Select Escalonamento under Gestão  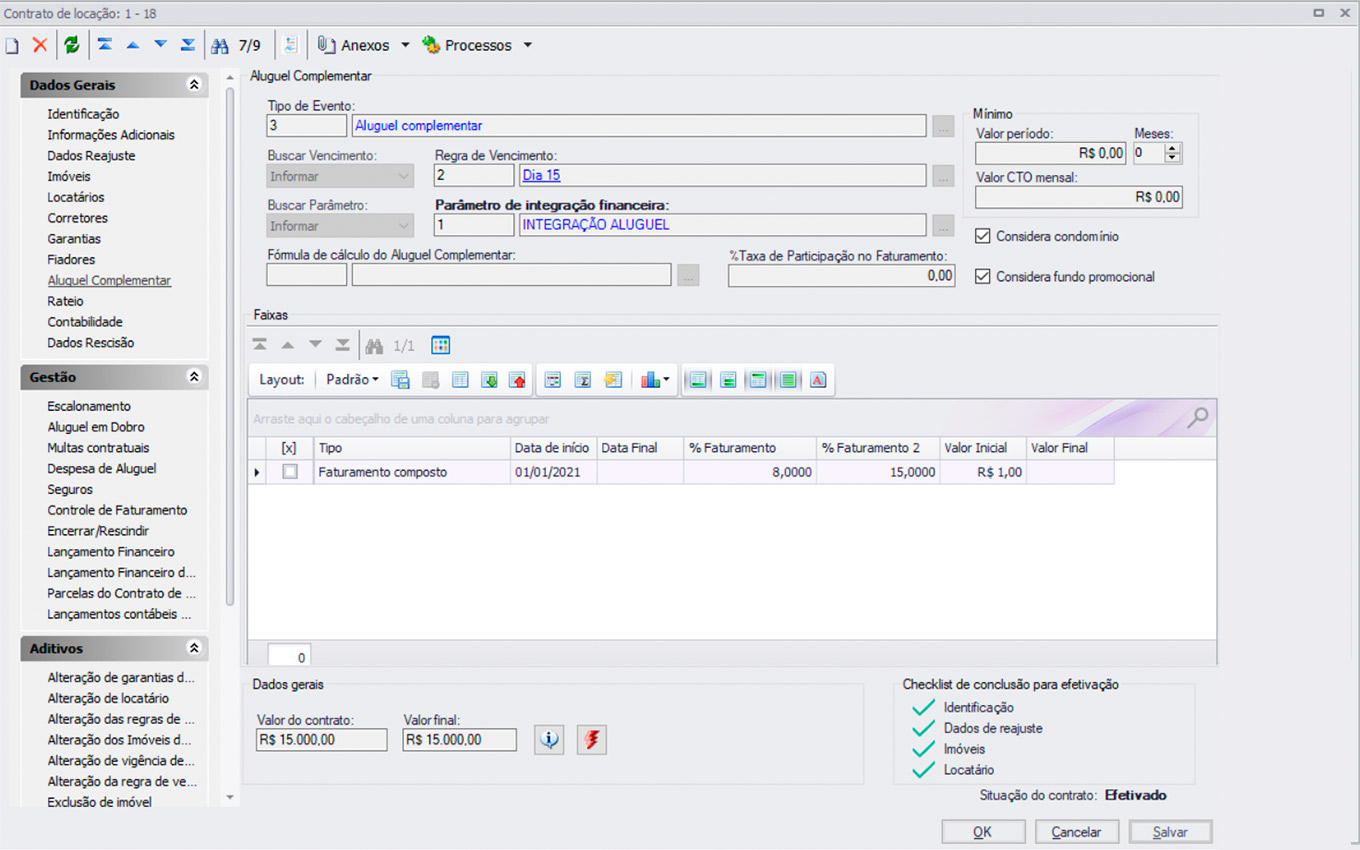pyautogui.click(x=89, y=406)
